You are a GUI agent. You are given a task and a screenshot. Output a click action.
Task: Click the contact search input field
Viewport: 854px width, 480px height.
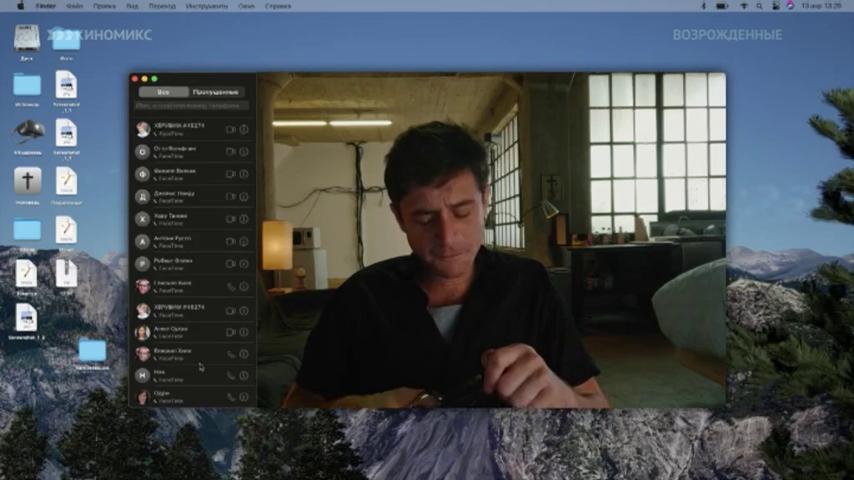coord(192,106)
